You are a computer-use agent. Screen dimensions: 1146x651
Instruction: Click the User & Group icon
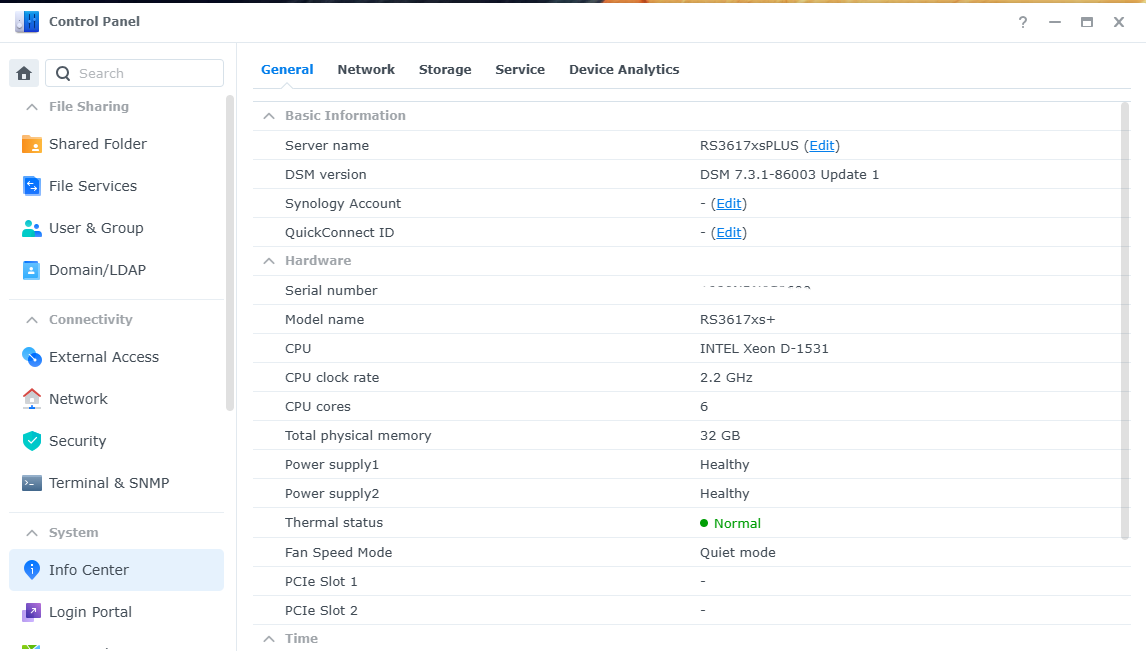click(31, 228)
